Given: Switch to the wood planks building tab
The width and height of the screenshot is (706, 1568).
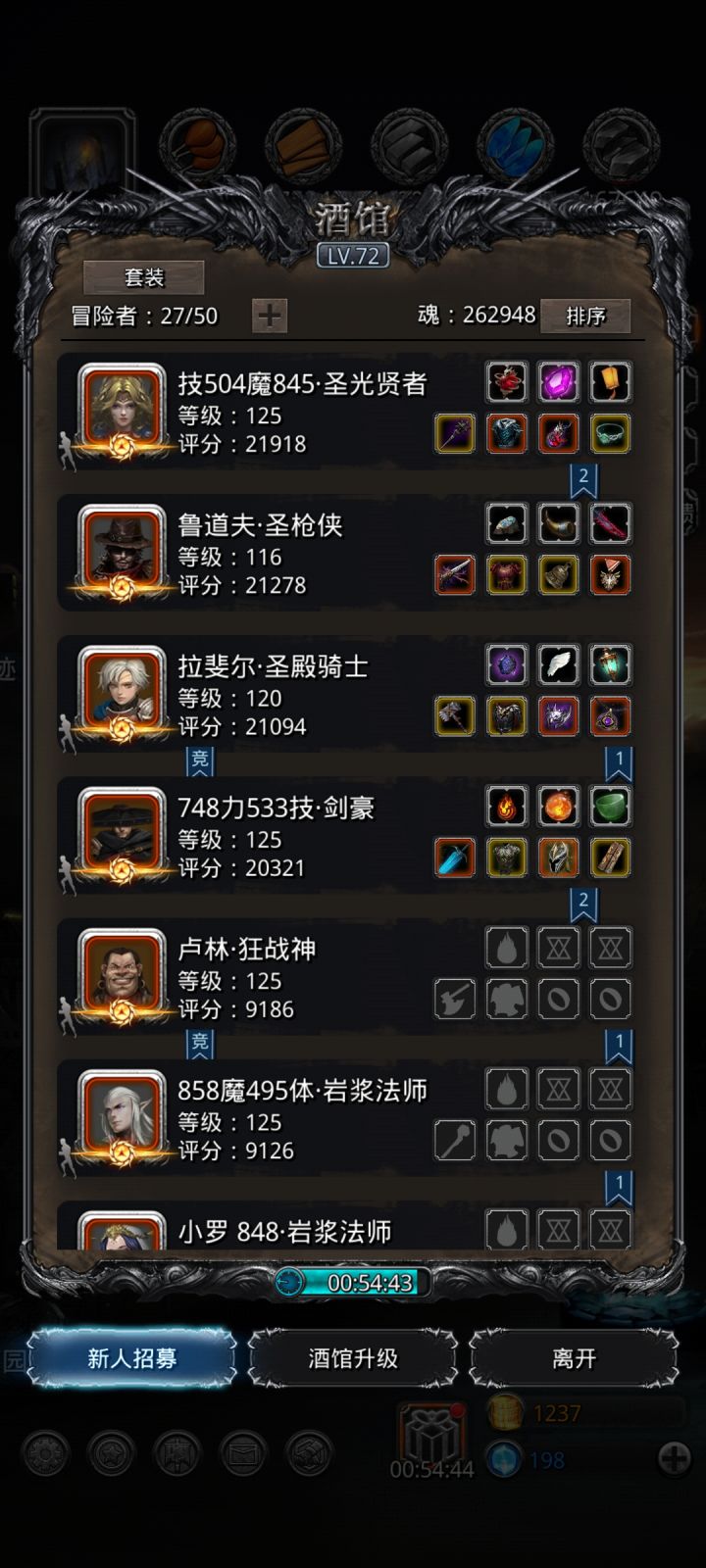Looking at the screenshot, I should coord(304,147).
